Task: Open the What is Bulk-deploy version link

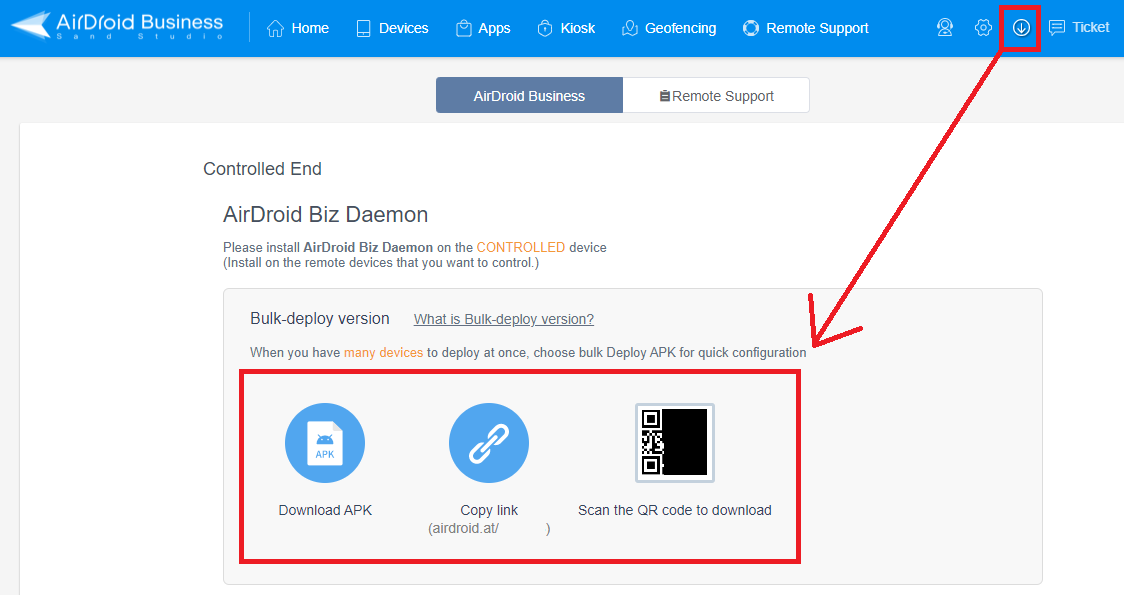Action: point(504,319)
